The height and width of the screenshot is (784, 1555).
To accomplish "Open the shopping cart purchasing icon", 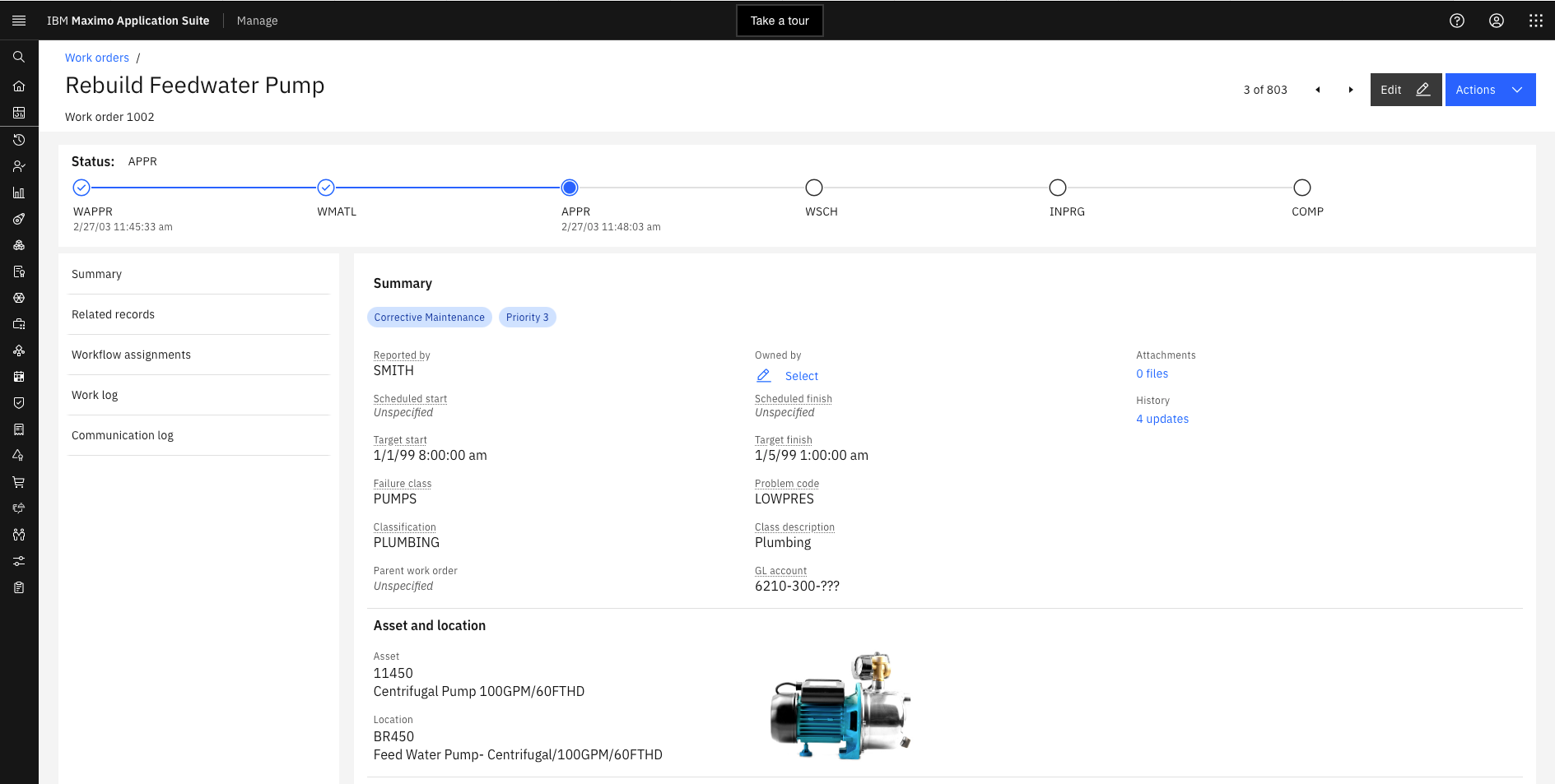I will coord(19,482).
